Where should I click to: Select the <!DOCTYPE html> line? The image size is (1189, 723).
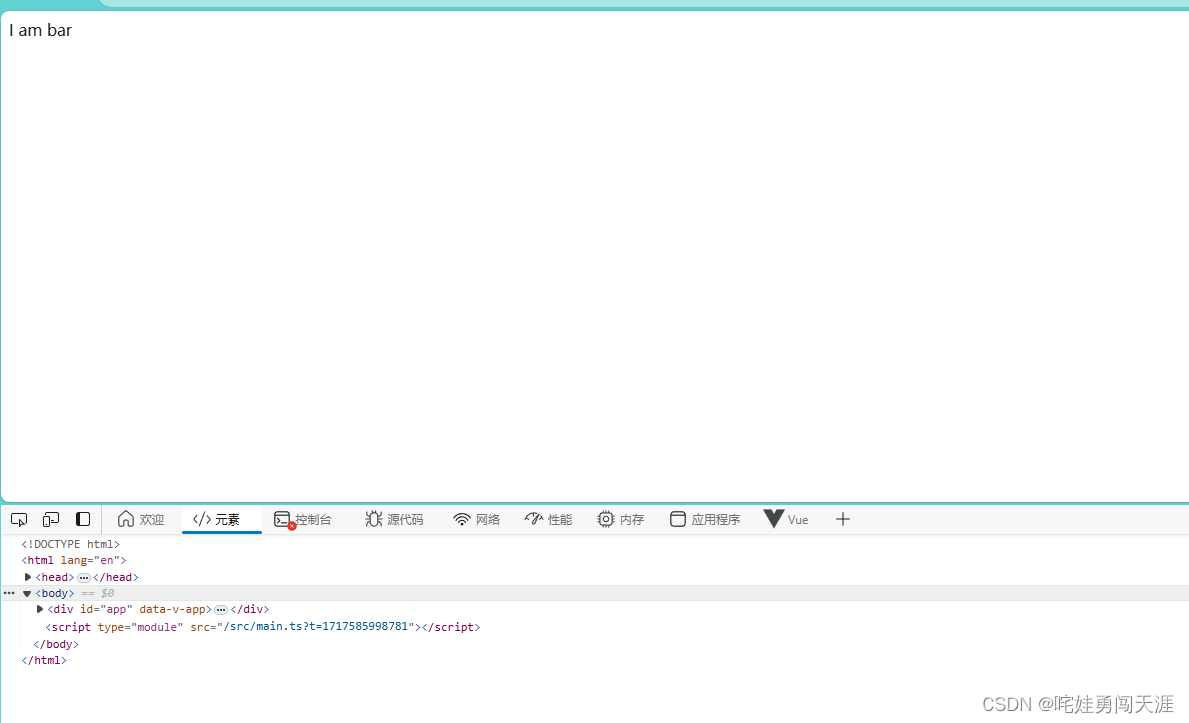click(x=71, y=544)
